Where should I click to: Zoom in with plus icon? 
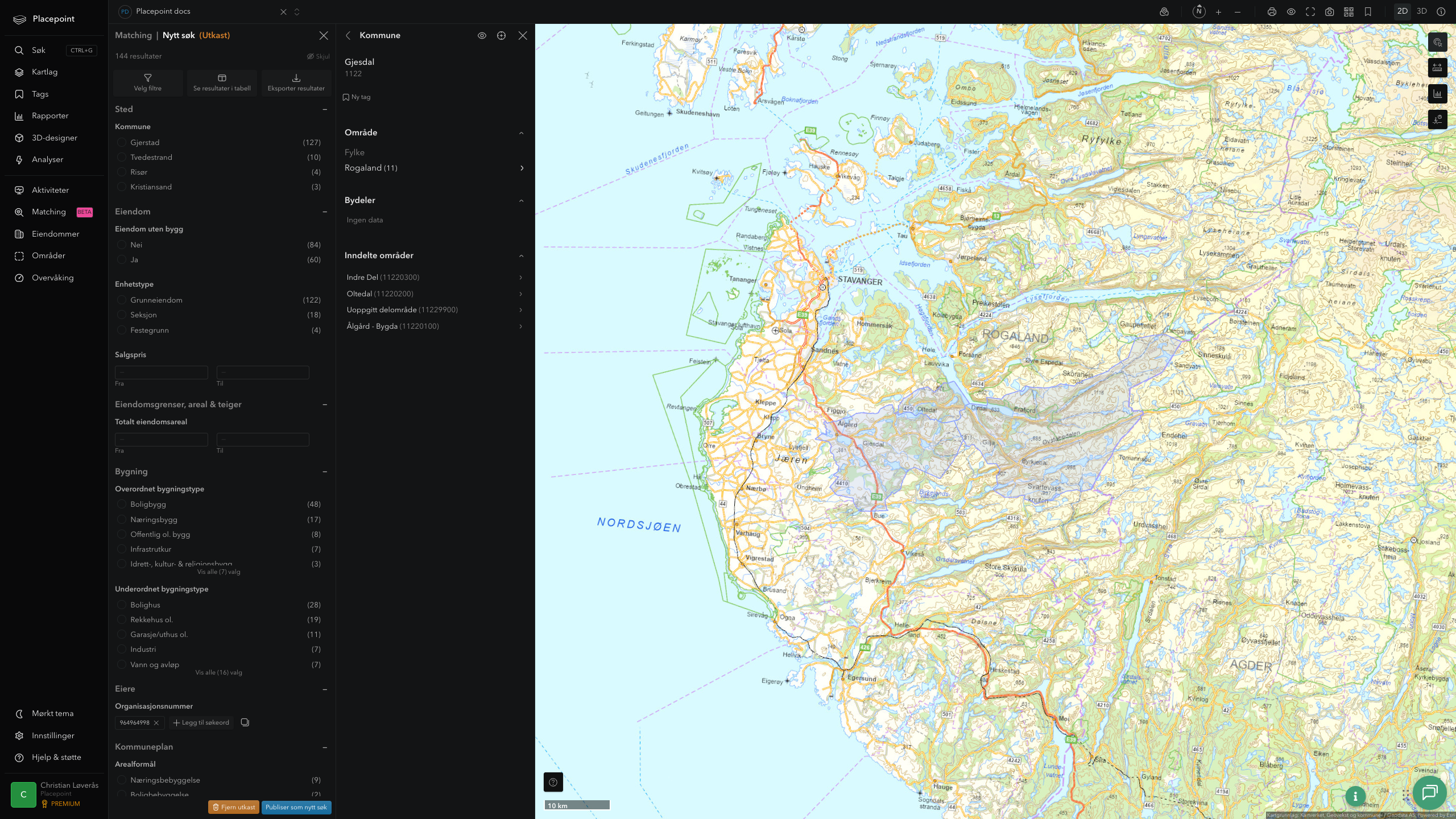(1218, 11)
